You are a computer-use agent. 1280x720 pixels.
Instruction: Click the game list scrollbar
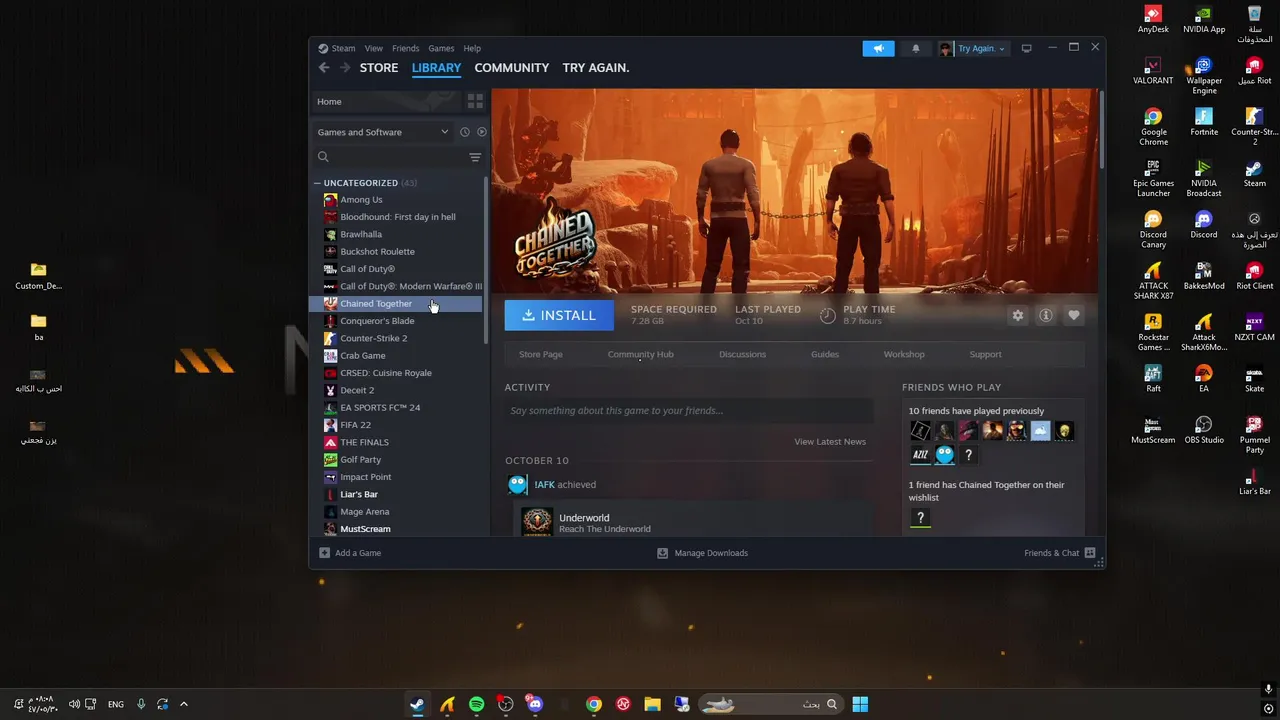click(x=486, y=258)
